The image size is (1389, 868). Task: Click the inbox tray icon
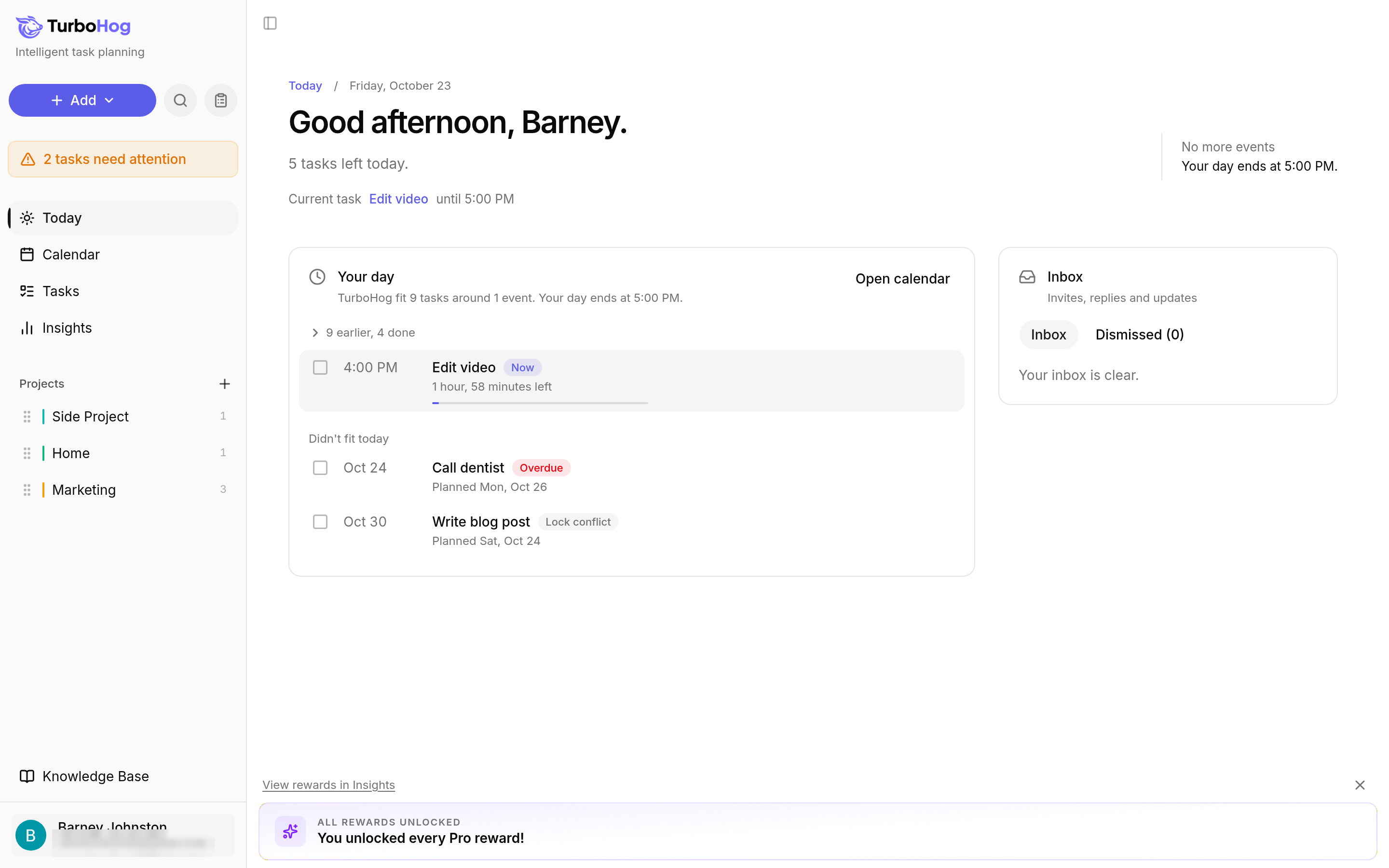coord(1027,277)
